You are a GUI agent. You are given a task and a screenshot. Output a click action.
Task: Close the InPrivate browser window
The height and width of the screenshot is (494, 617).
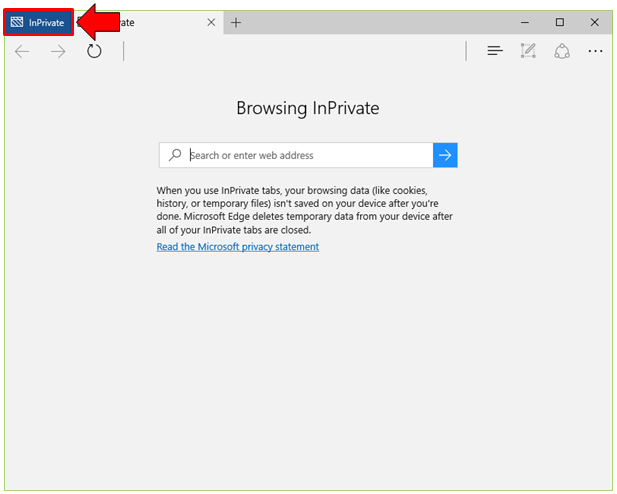[x=595, y=22]
